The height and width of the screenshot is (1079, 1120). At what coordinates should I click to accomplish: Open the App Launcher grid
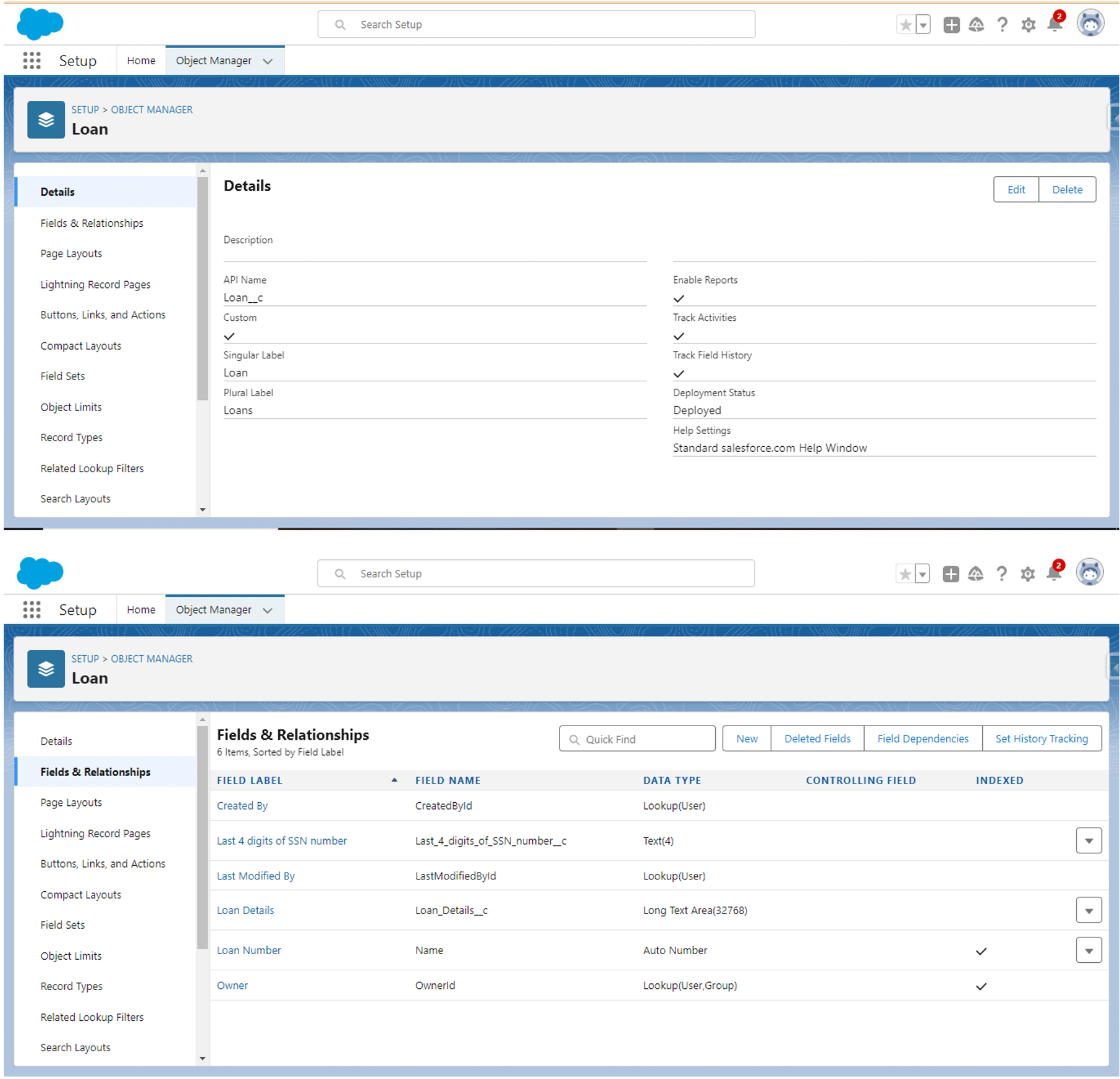point(31,61)
